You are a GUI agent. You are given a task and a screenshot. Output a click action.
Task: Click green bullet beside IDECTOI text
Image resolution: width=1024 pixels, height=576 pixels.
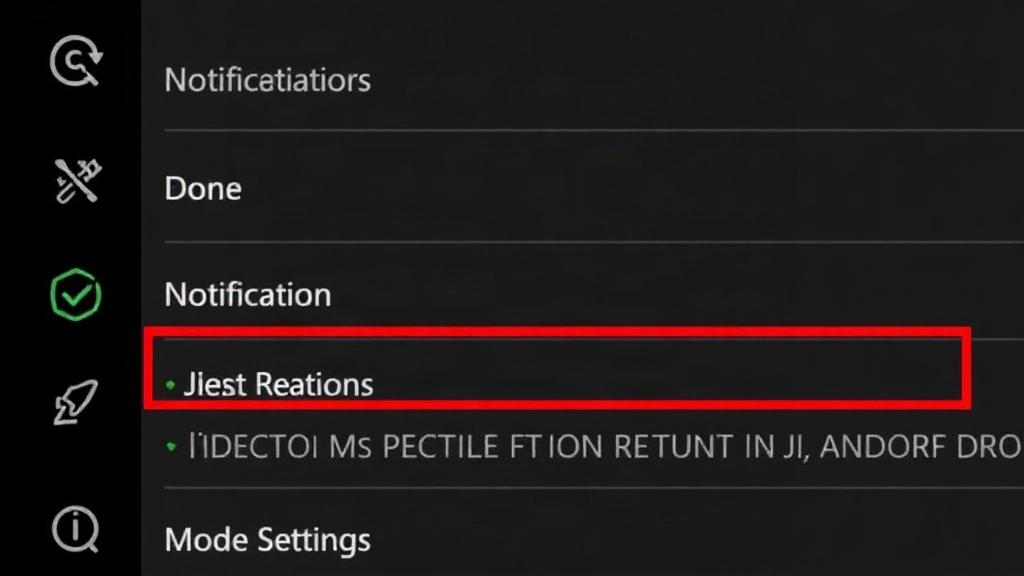[x=171, y=447]
